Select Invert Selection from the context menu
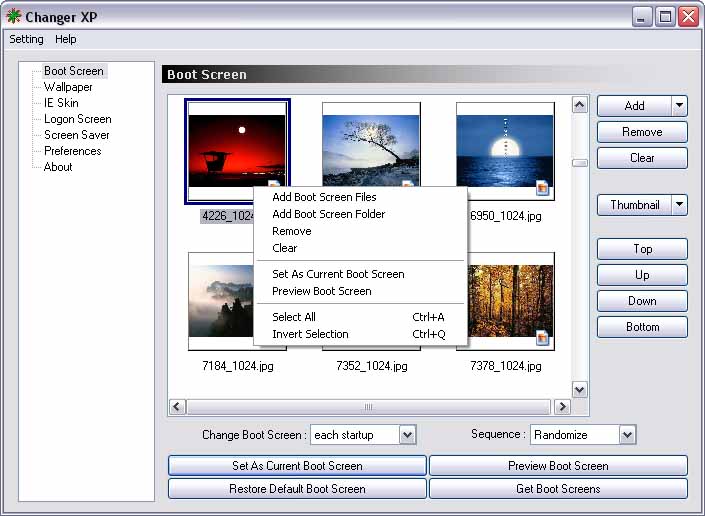This screenshot has height=516, width=705. [x=310, y=334]
